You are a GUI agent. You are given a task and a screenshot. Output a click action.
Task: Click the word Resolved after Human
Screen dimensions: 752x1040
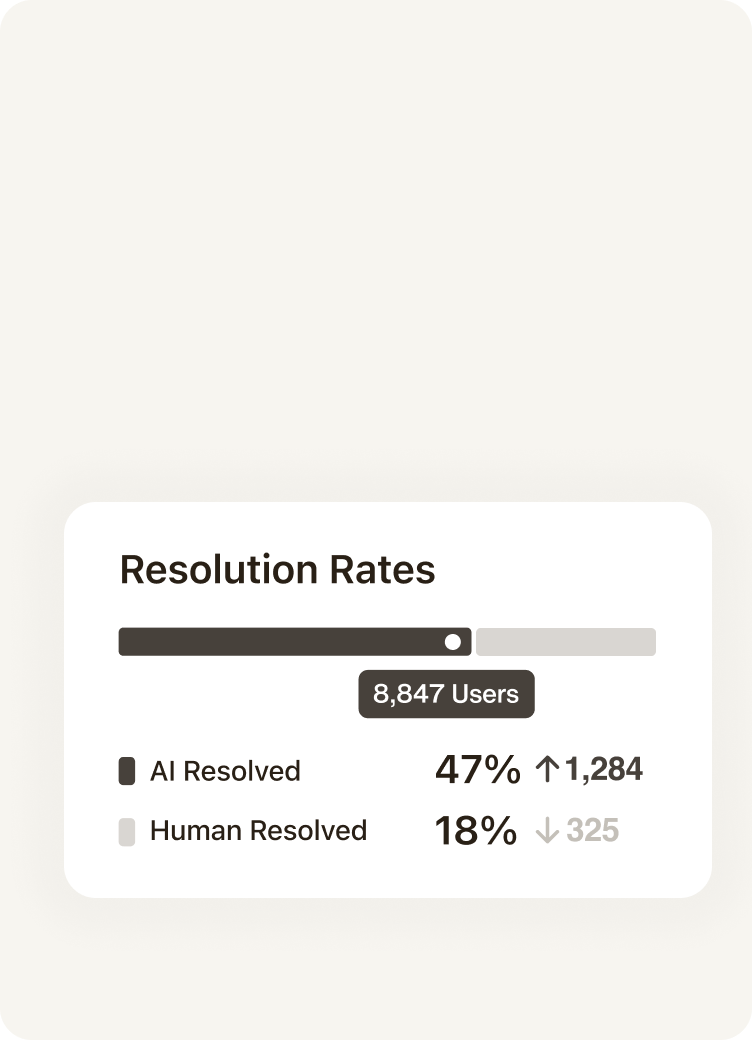[x=308, y=830]
